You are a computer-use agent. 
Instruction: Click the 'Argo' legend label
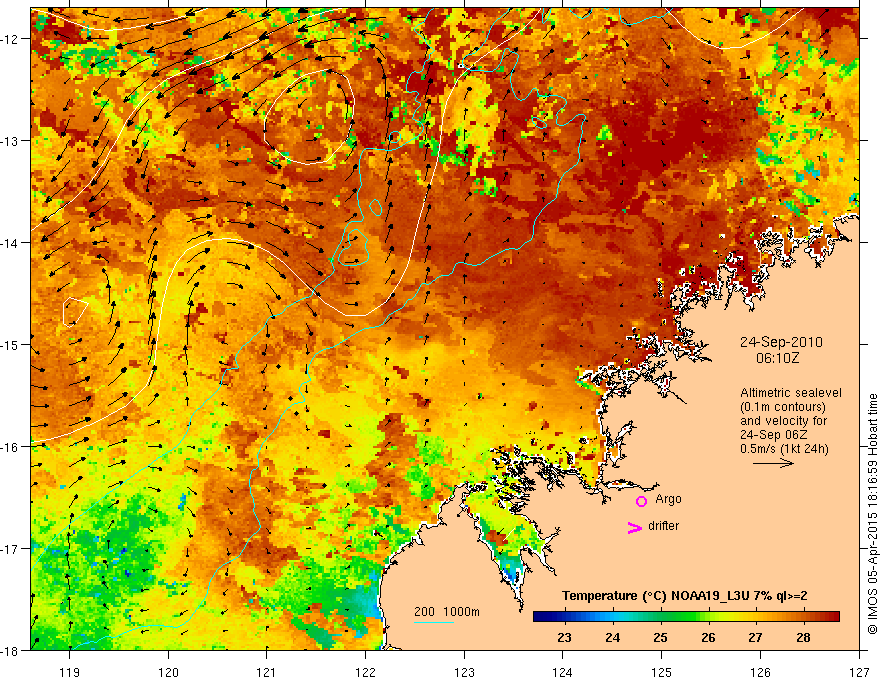pyautogui.click(x=668, y=499)
